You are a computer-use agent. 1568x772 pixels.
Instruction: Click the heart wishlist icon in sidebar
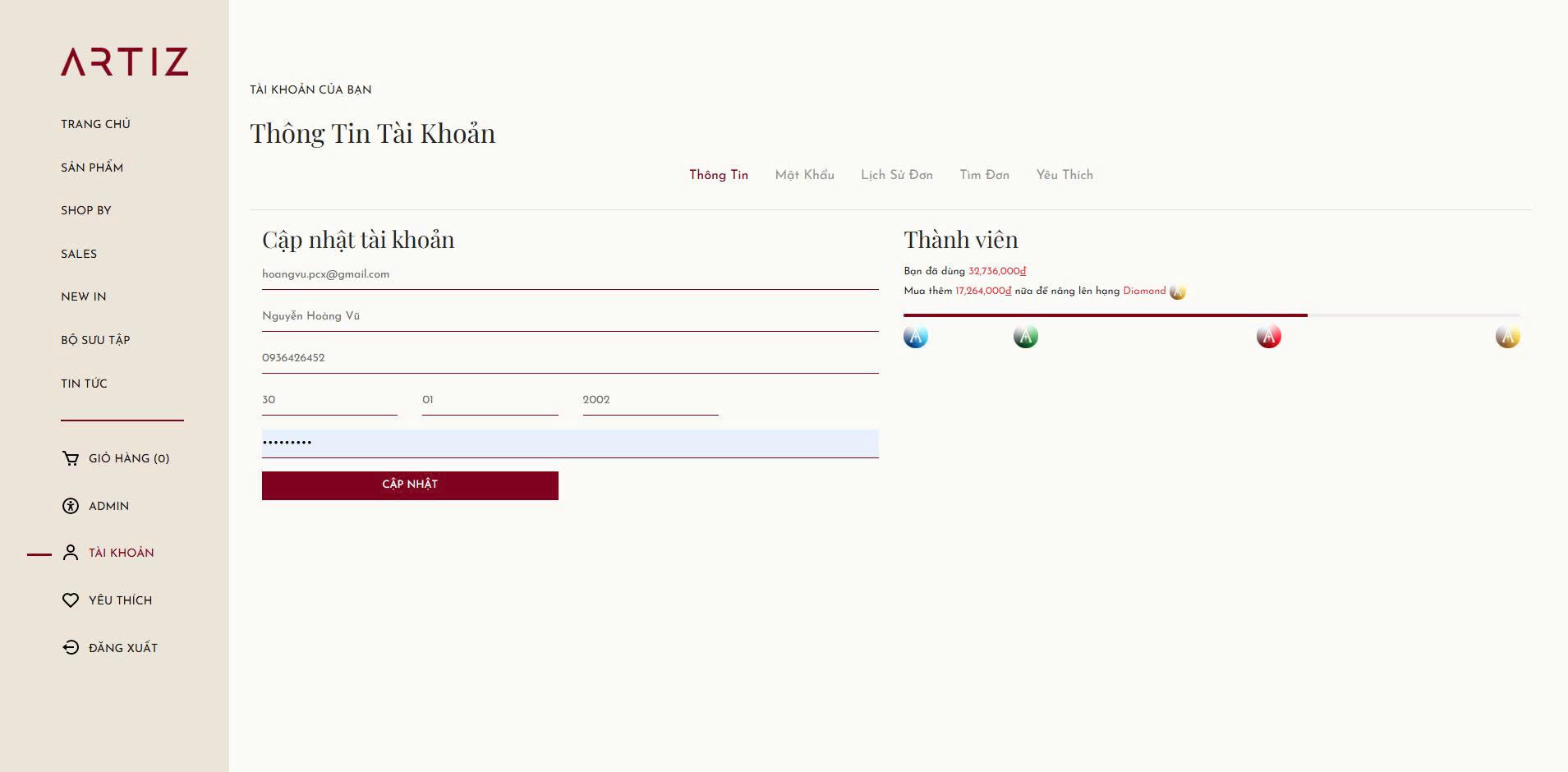pos(71,600)
